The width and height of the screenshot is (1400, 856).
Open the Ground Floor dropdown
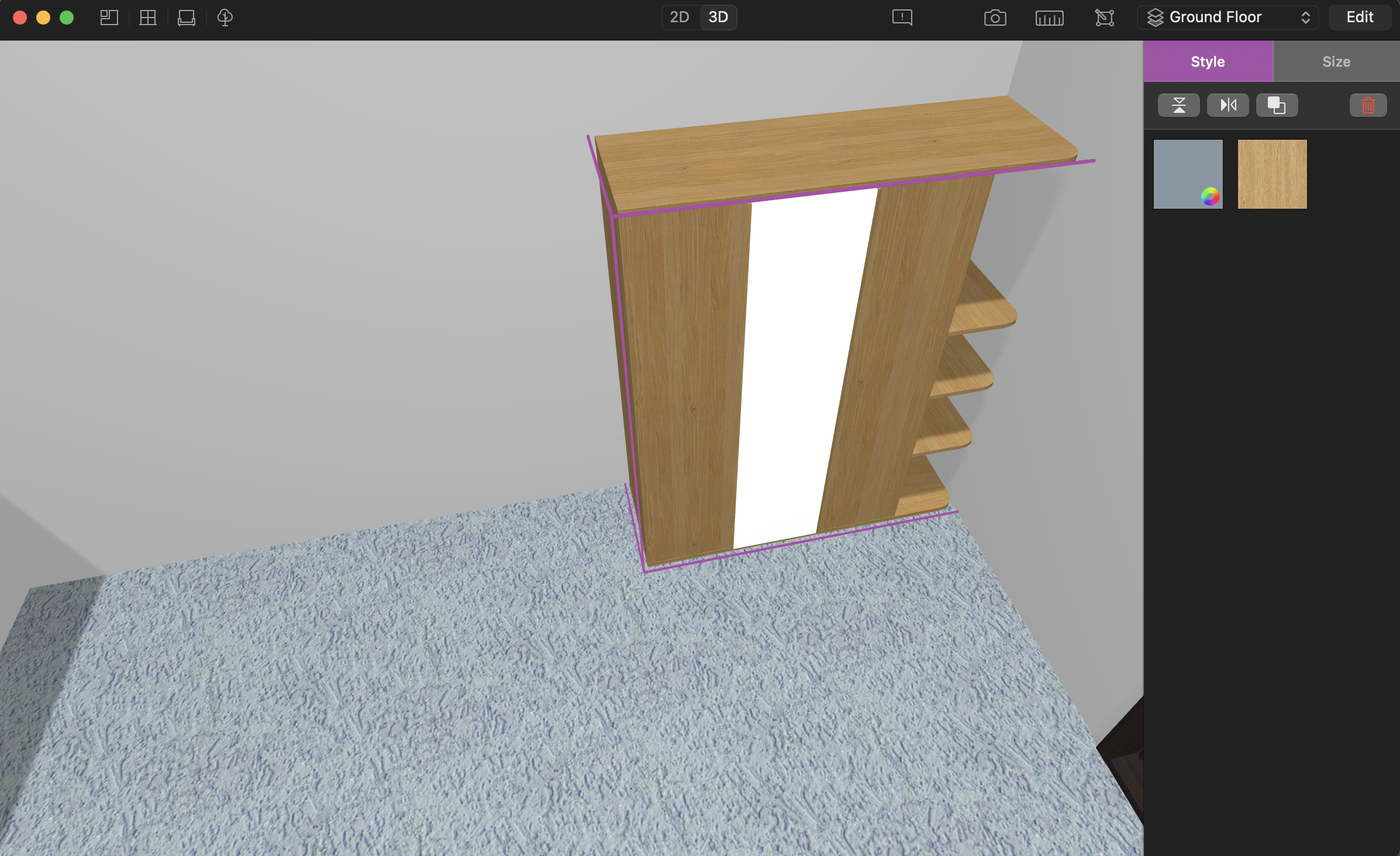click(1227, 18)
